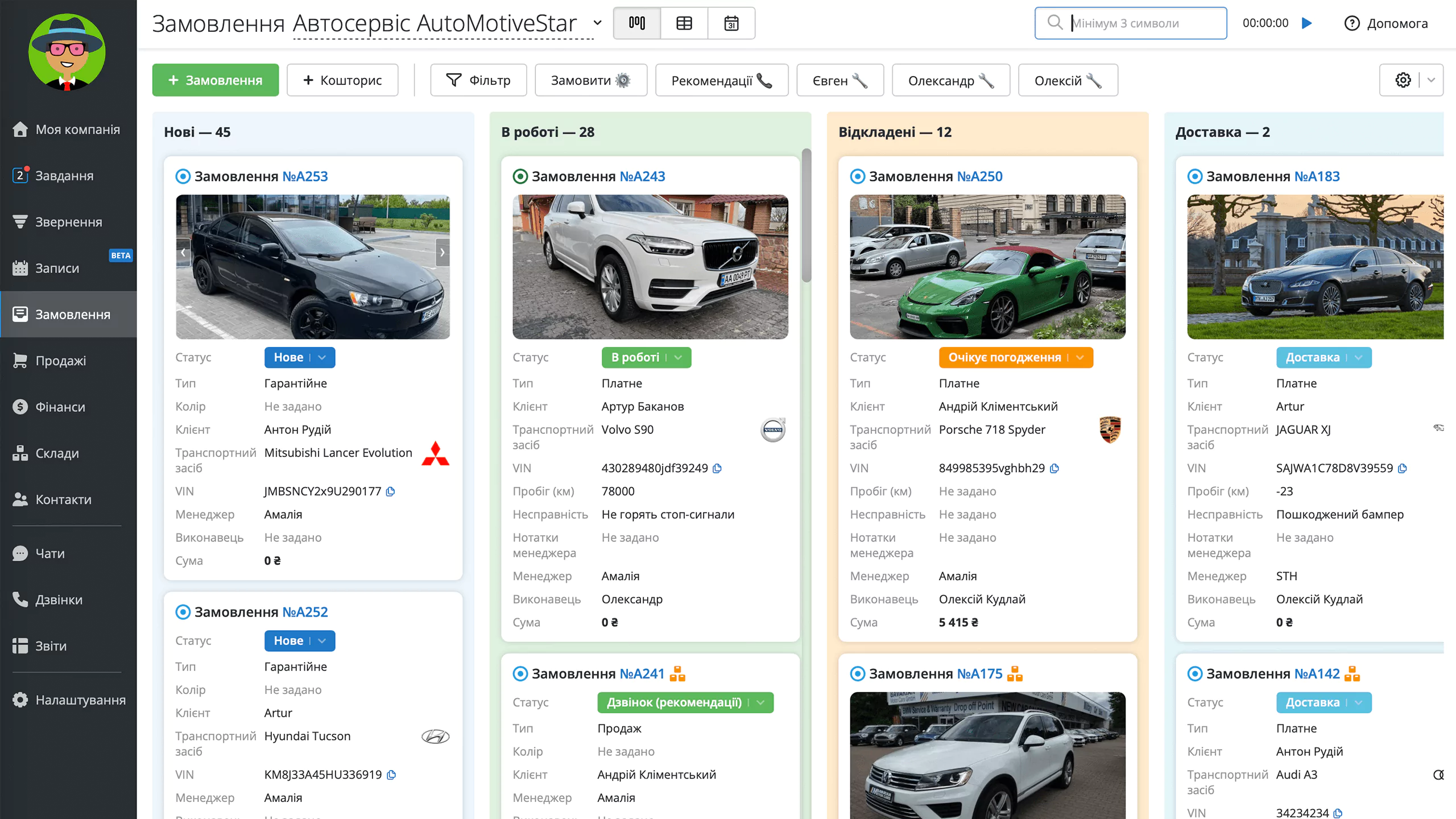Open Фінанси in sidebar
The width and height of the screenshot is (1456, 819).
click(x=68, y=407)
